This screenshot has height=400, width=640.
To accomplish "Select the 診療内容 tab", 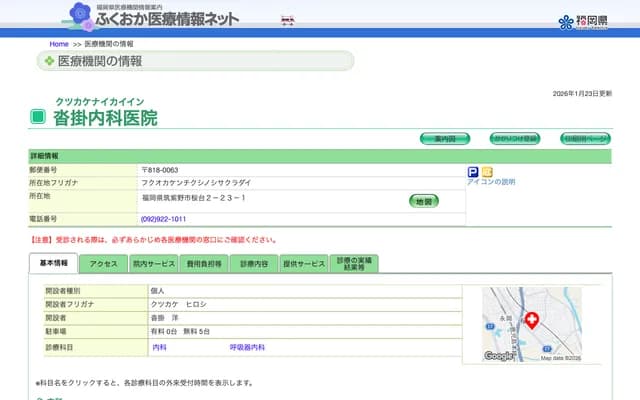I will coord(254,264).
